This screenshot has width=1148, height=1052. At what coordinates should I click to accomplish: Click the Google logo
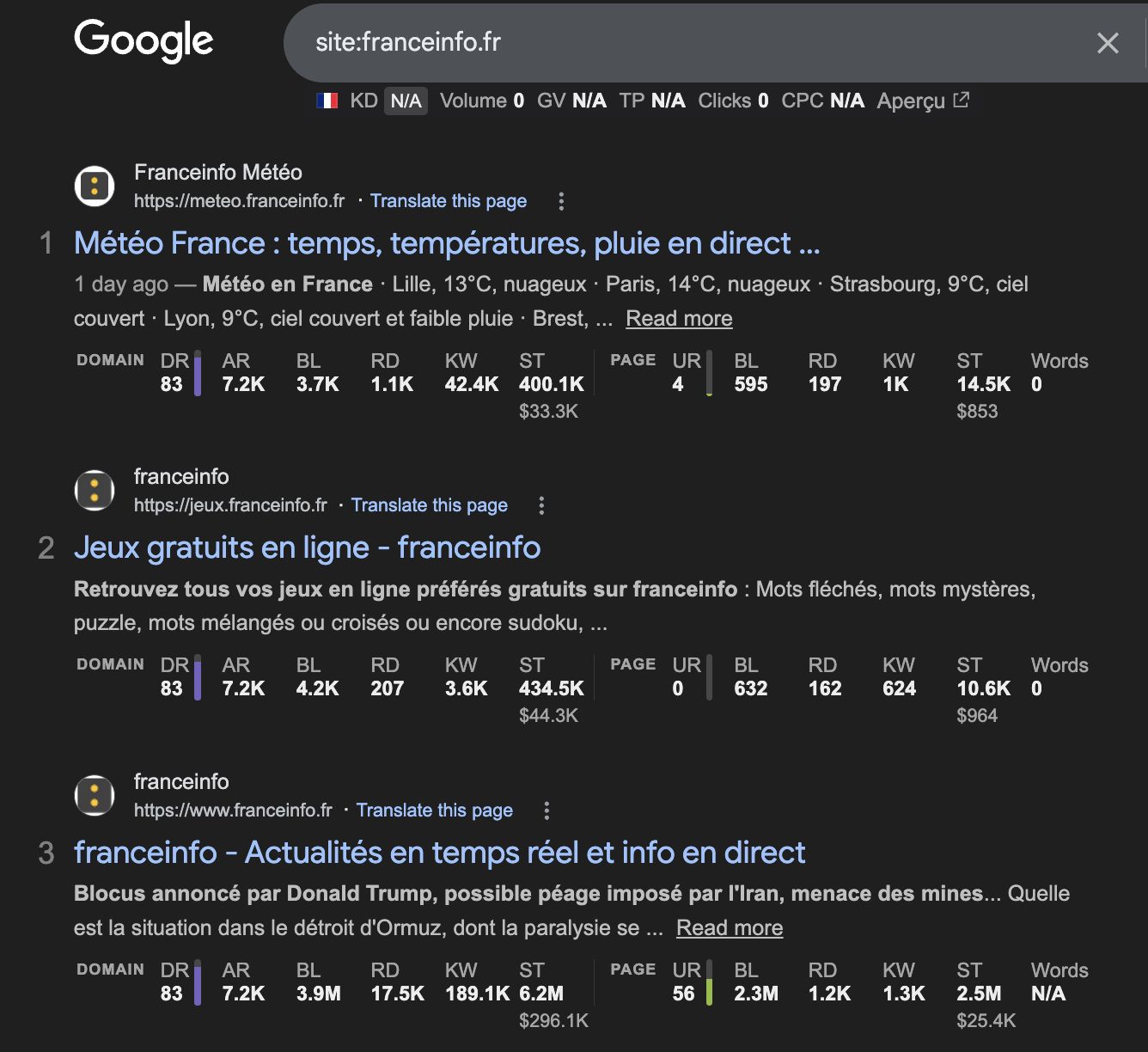click(143, 39)
